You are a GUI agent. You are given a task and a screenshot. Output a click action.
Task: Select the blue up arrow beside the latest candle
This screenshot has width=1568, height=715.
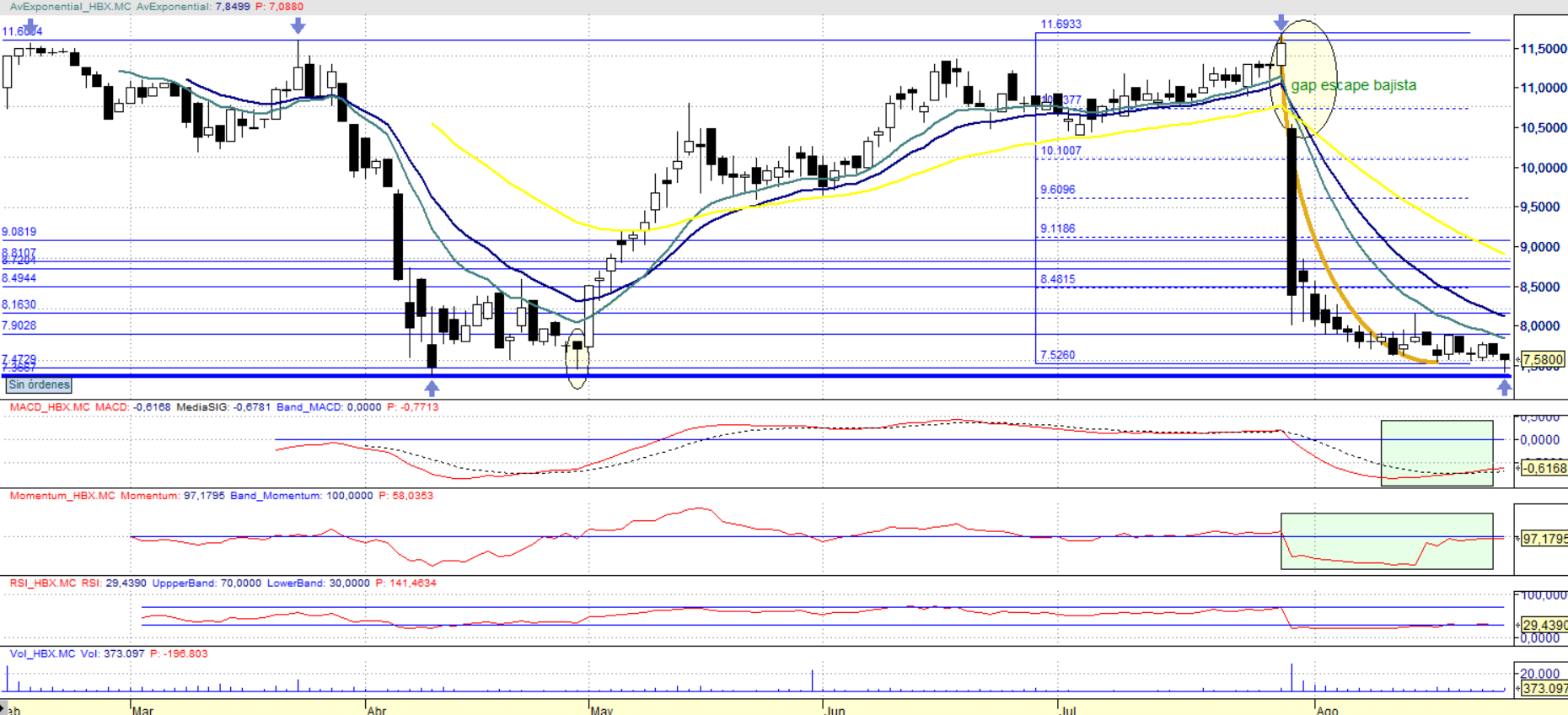click(x=1504, y=387)
